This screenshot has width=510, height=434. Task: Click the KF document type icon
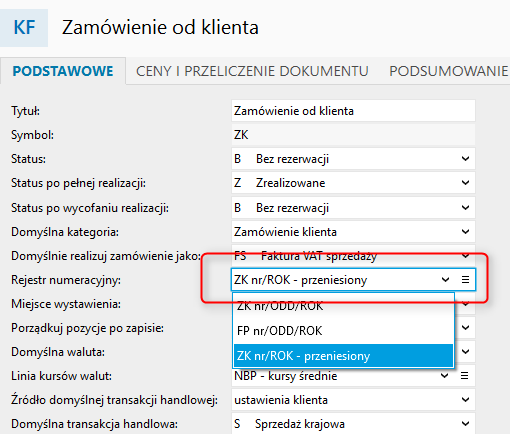coord(24,28)
